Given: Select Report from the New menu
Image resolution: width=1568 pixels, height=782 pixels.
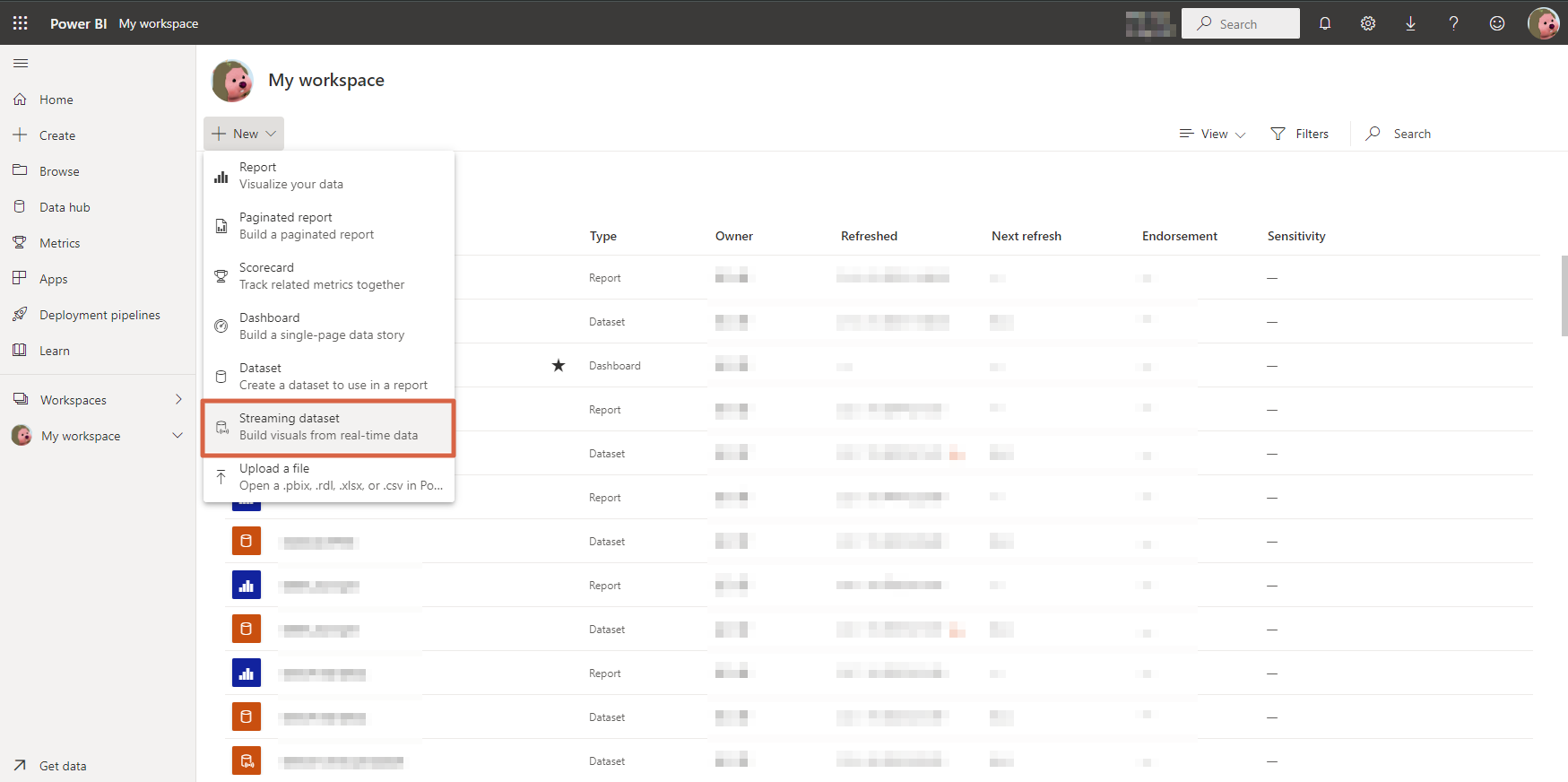Looking at the screenshot, I should point(329,176).
